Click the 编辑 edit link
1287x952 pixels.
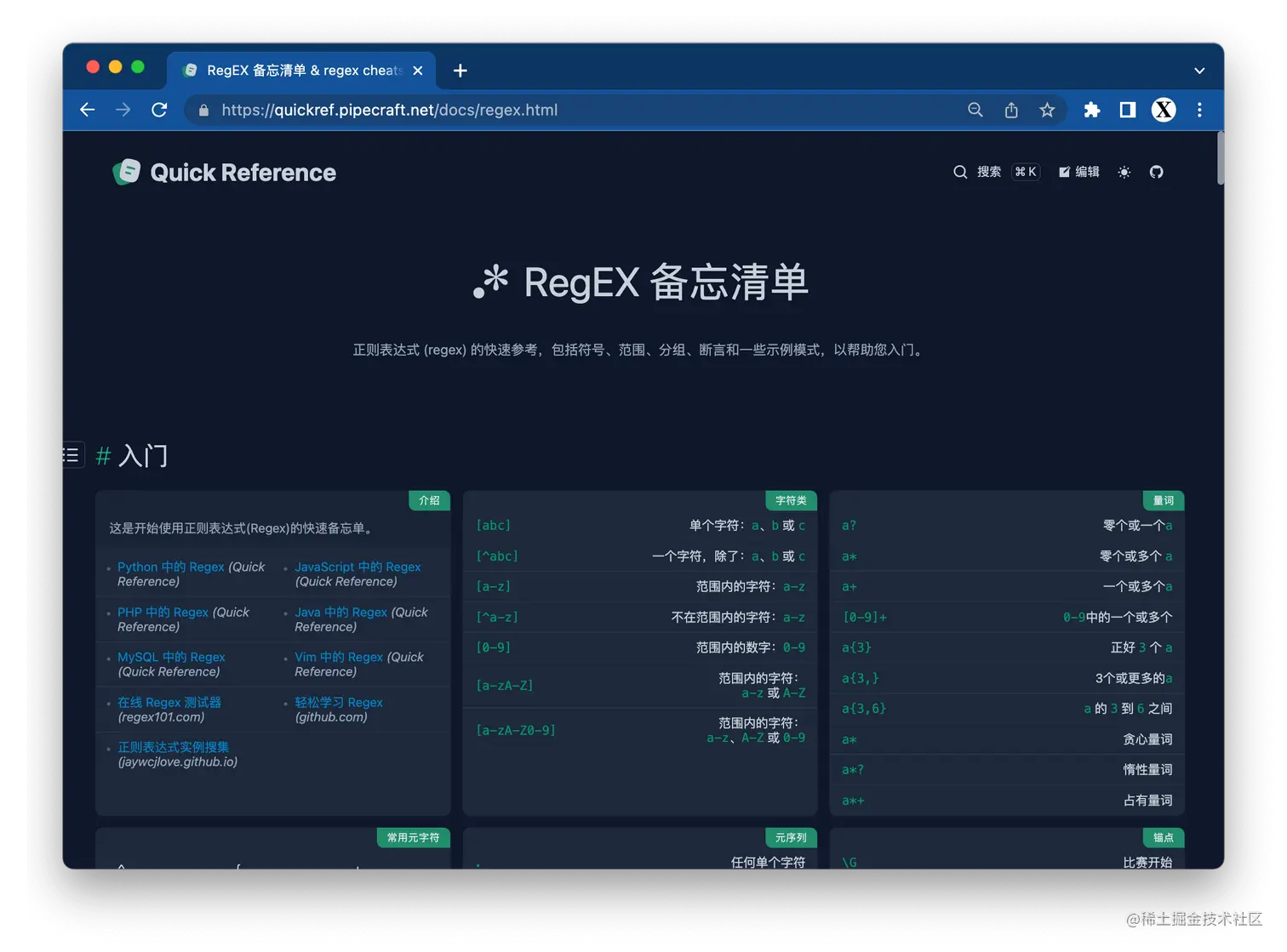[x=1079, y=172]
